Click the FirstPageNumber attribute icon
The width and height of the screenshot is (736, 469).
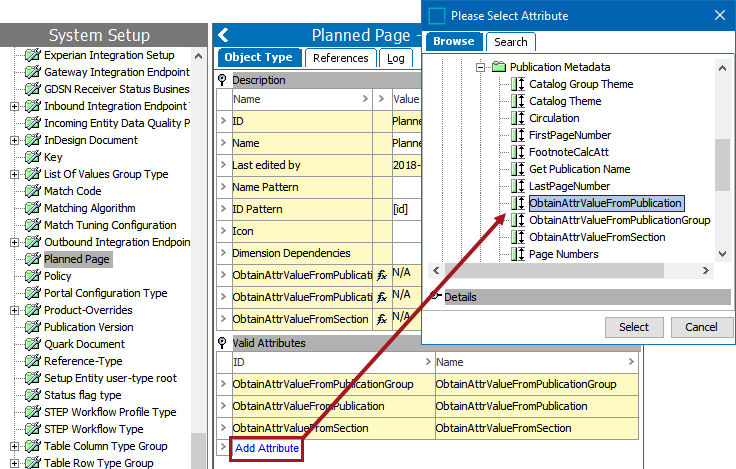point(518,135)
